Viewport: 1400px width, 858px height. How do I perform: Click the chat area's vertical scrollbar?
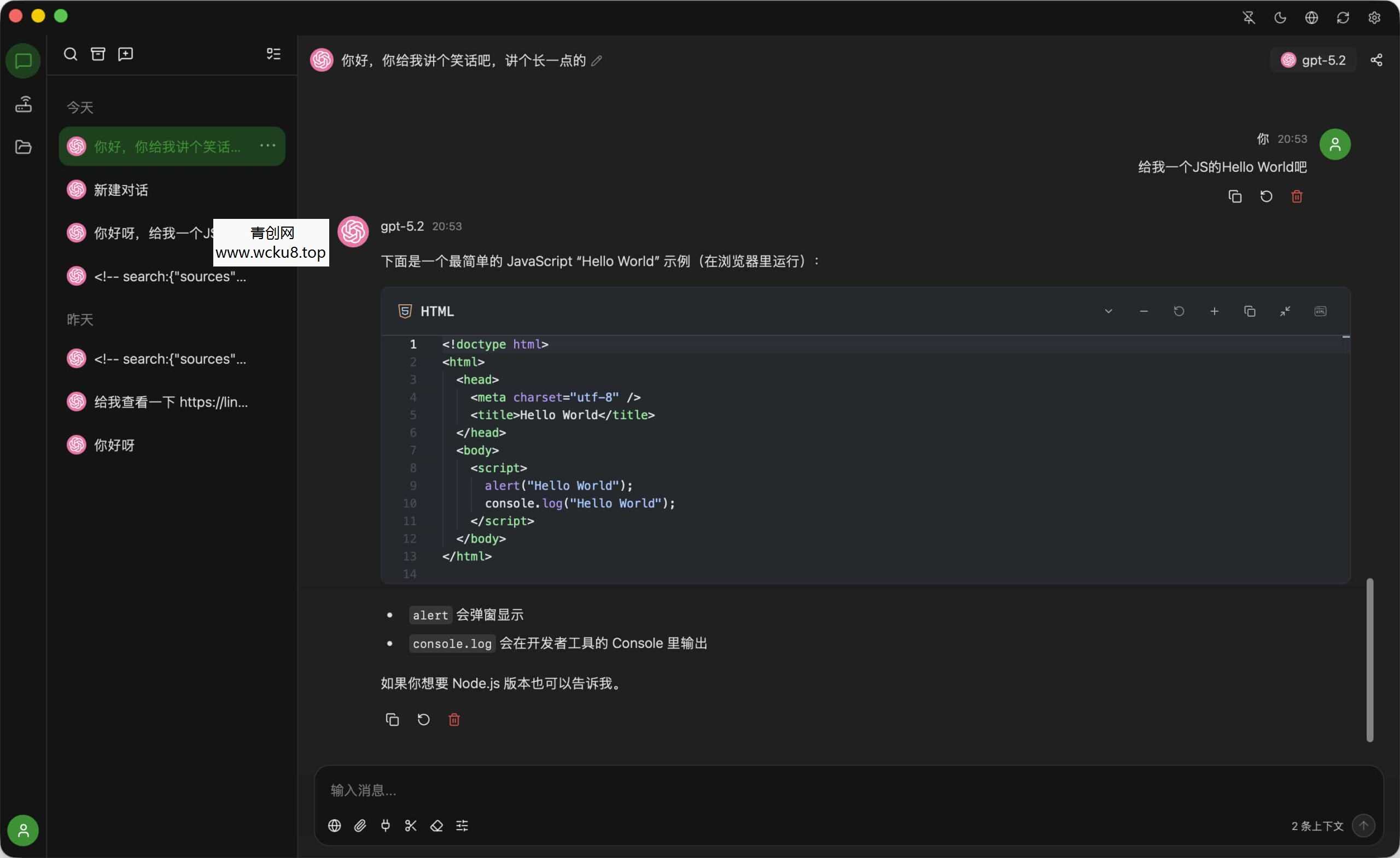pos(1369,659)
